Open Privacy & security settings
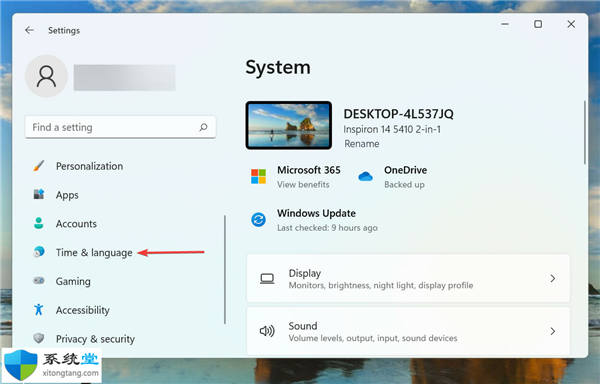 coord(95,339)
